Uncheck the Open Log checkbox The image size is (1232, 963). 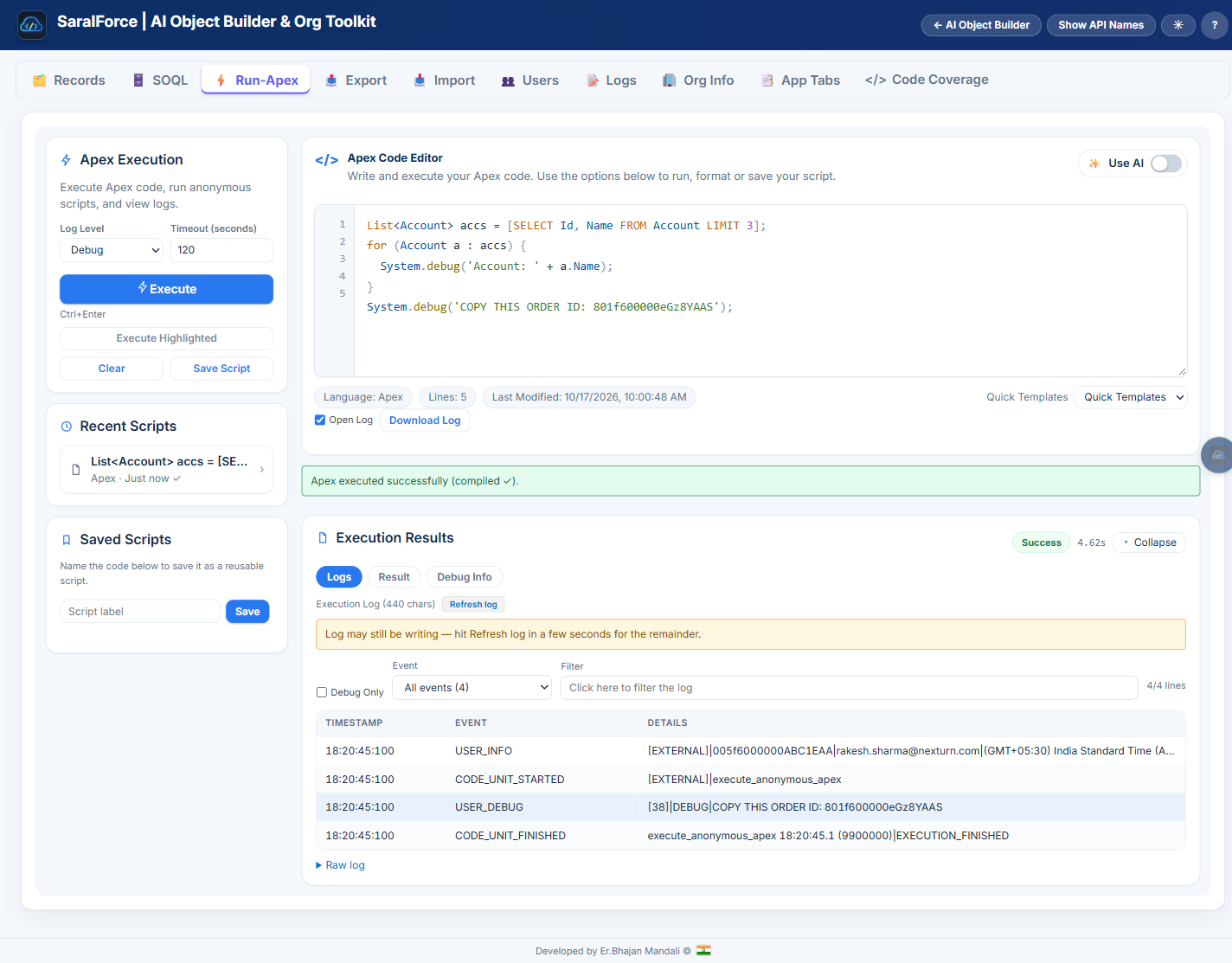pyautogui.click(x=320, y=420)
